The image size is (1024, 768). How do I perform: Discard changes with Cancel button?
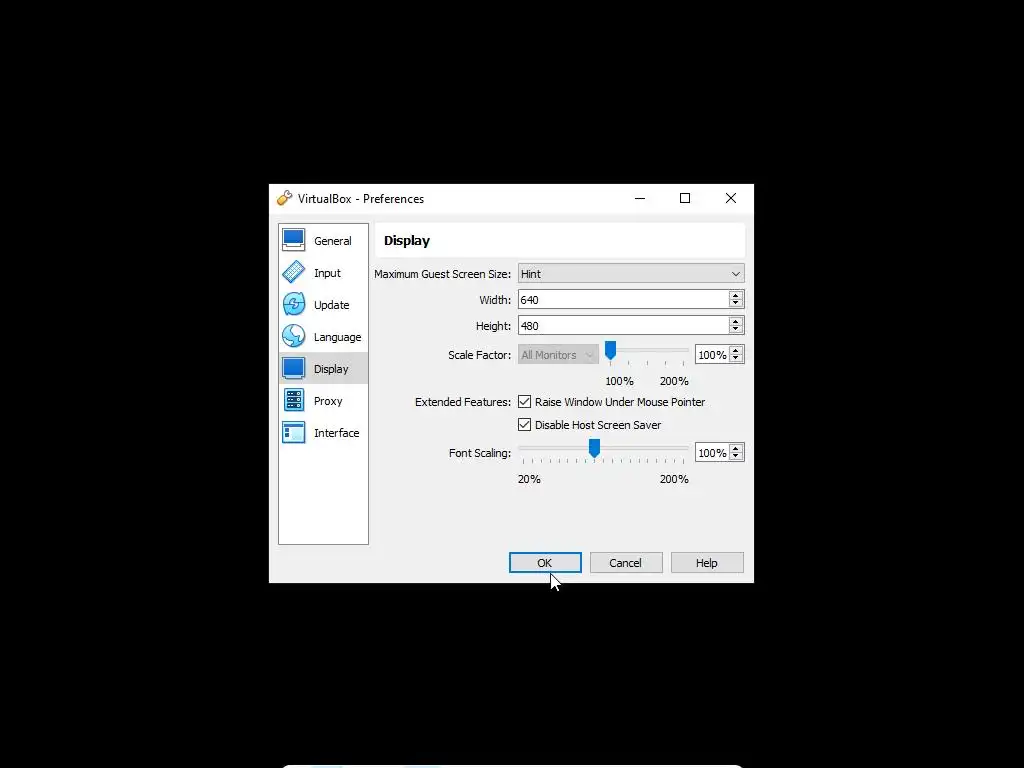tap(626, 563)
